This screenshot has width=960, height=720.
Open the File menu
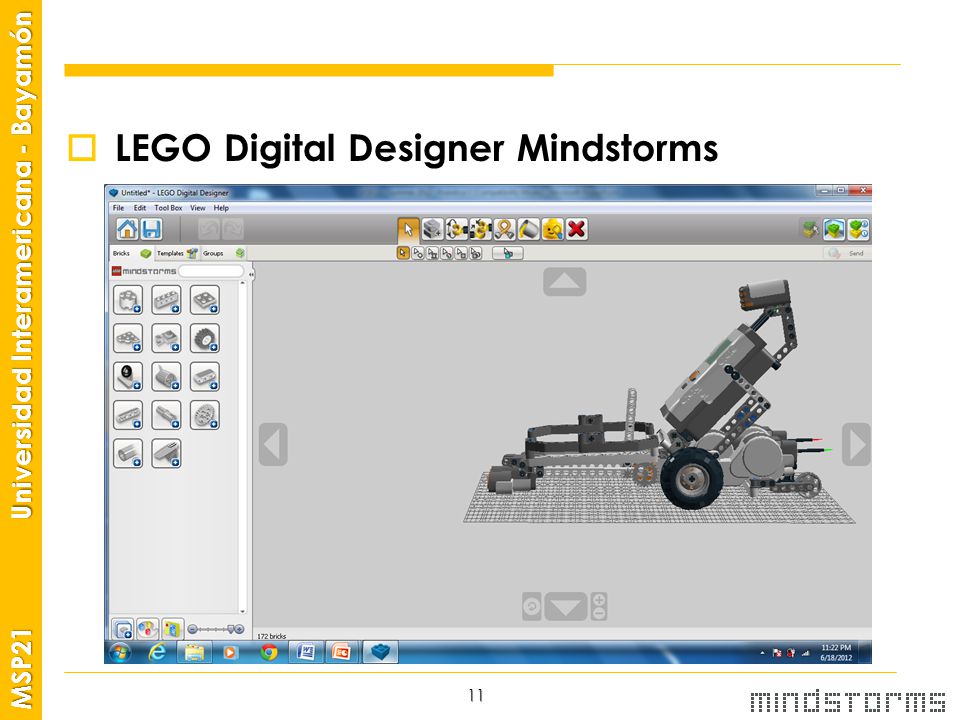click(118, 208)
